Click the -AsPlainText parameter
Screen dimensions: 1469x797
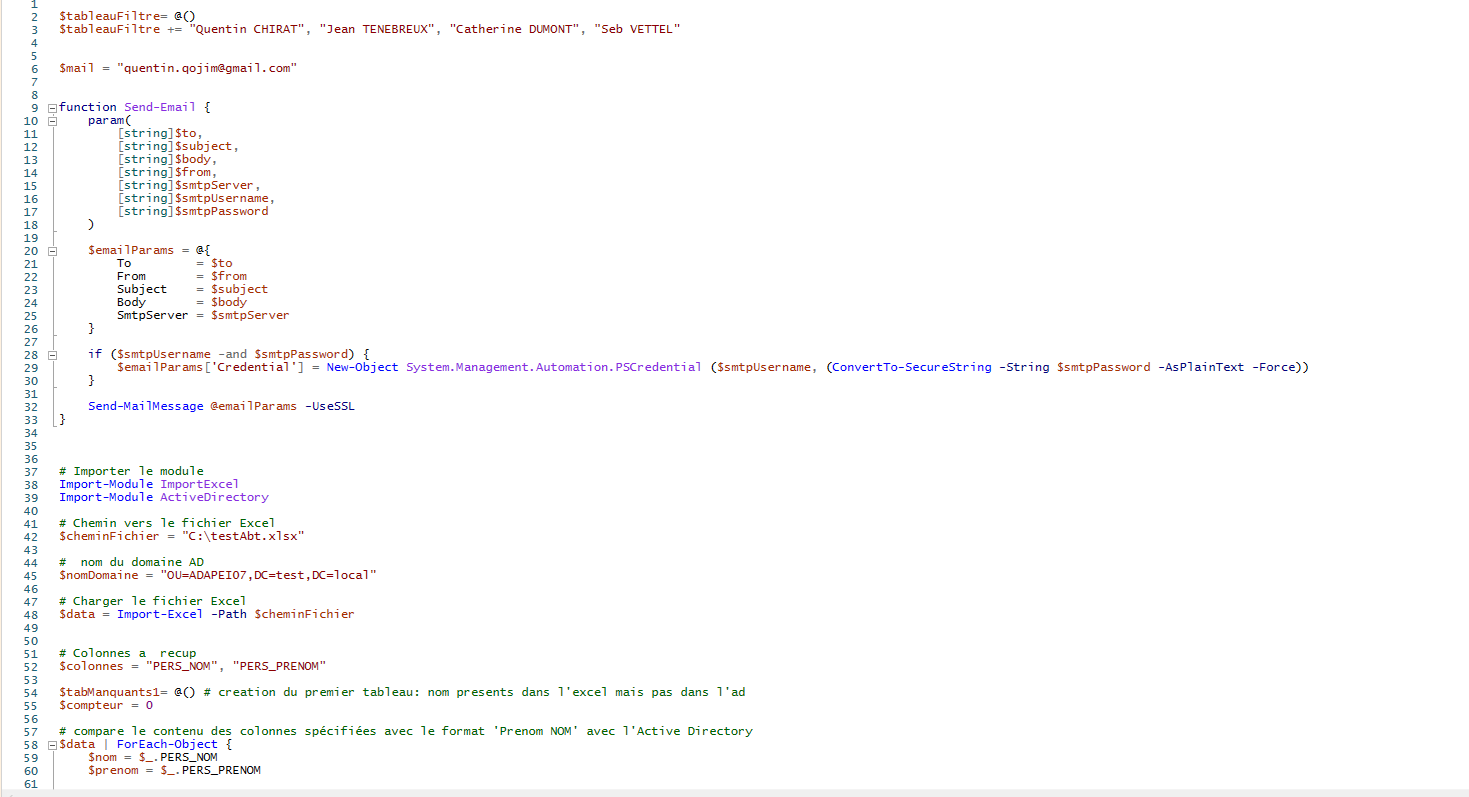coord(1202,367)
